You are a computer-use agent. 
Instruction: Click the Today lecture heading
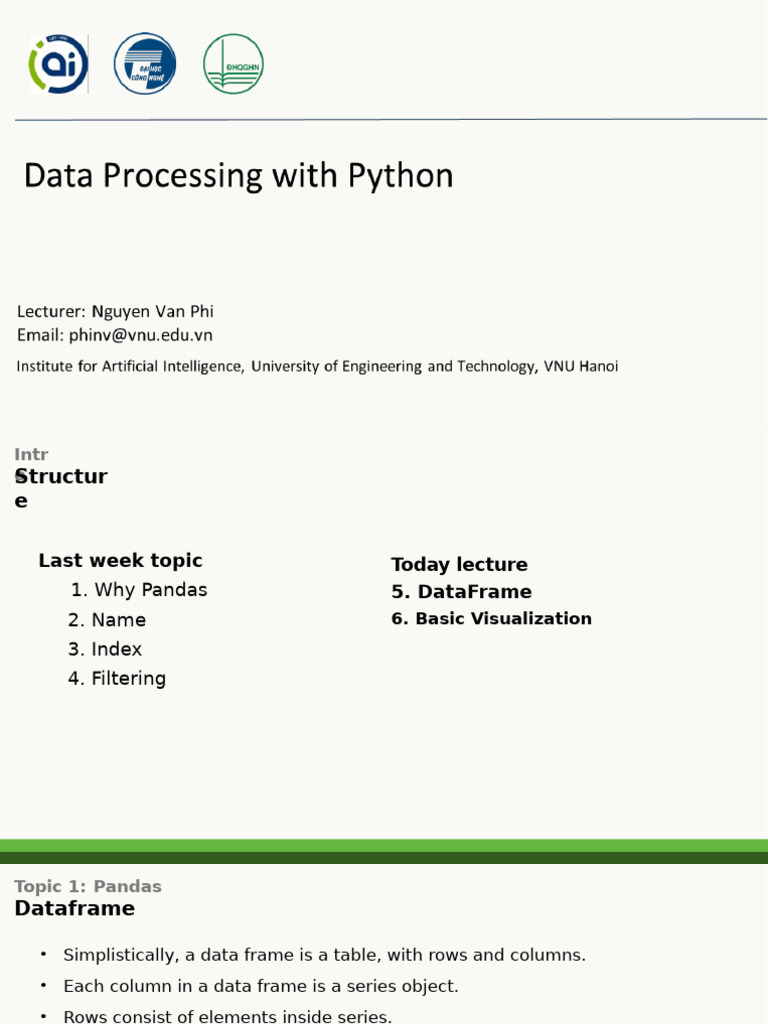point(459,564)
